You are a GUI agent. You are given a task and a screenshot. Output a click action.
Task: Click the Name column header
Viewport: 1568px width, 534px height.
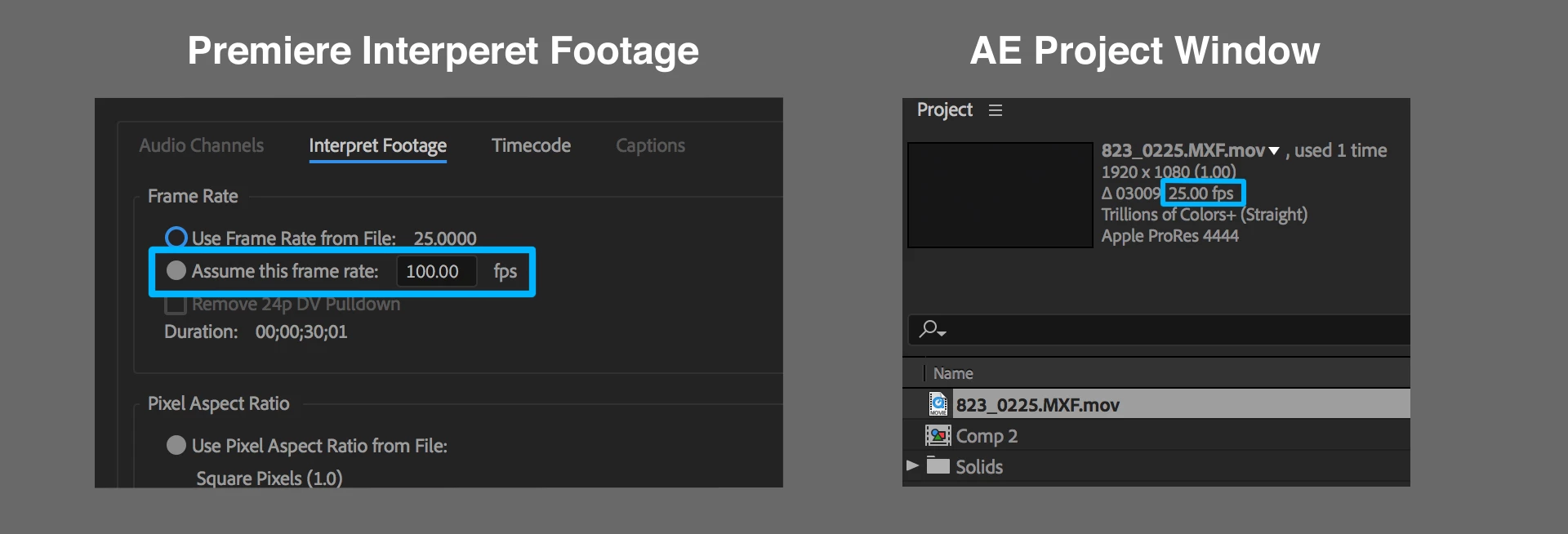953,373
